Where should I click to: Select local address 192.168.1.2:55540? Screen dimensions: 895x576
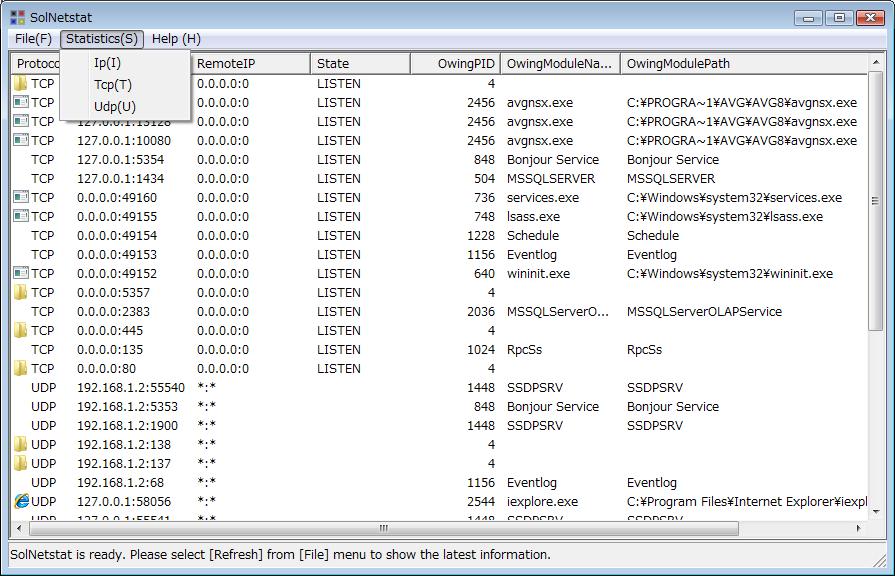click(x=131, y=387)
